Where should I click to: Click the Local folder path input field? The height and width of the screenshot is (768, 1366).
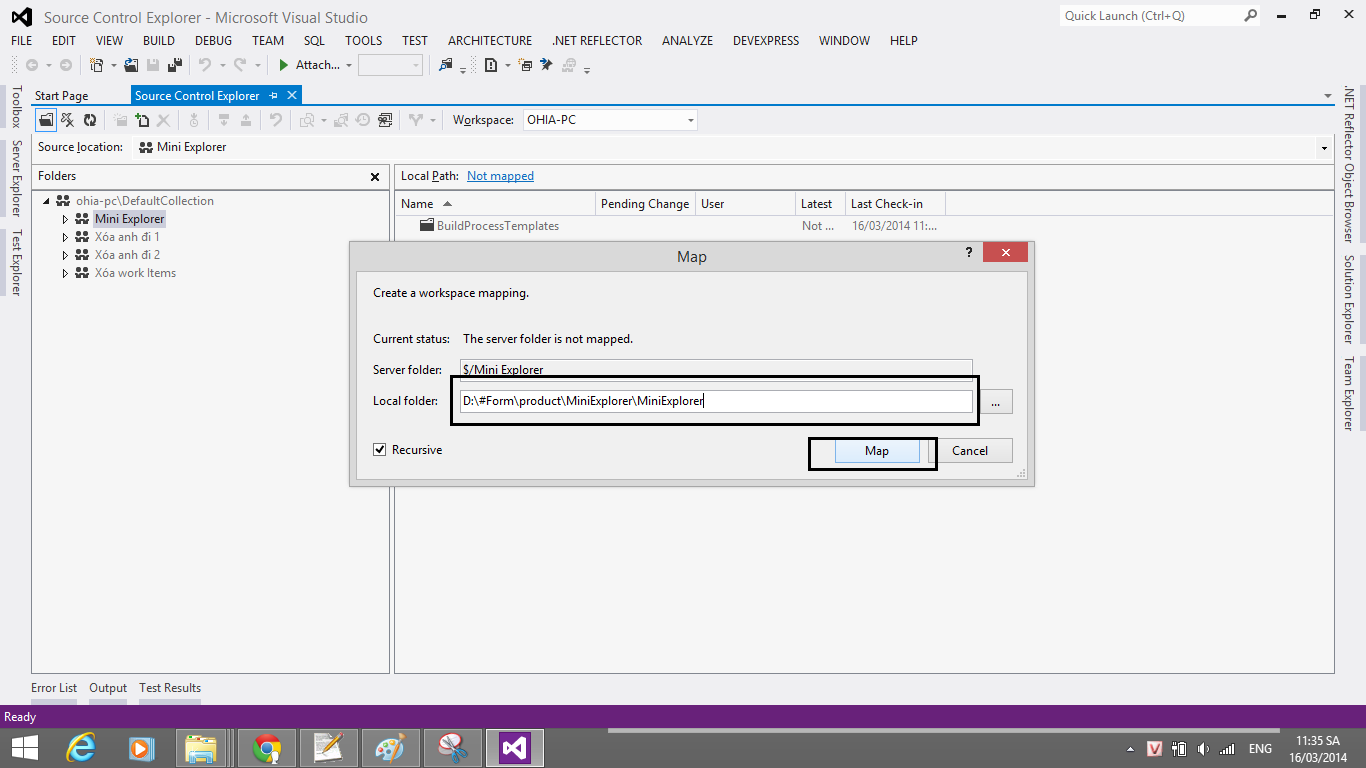click(716, 401)
